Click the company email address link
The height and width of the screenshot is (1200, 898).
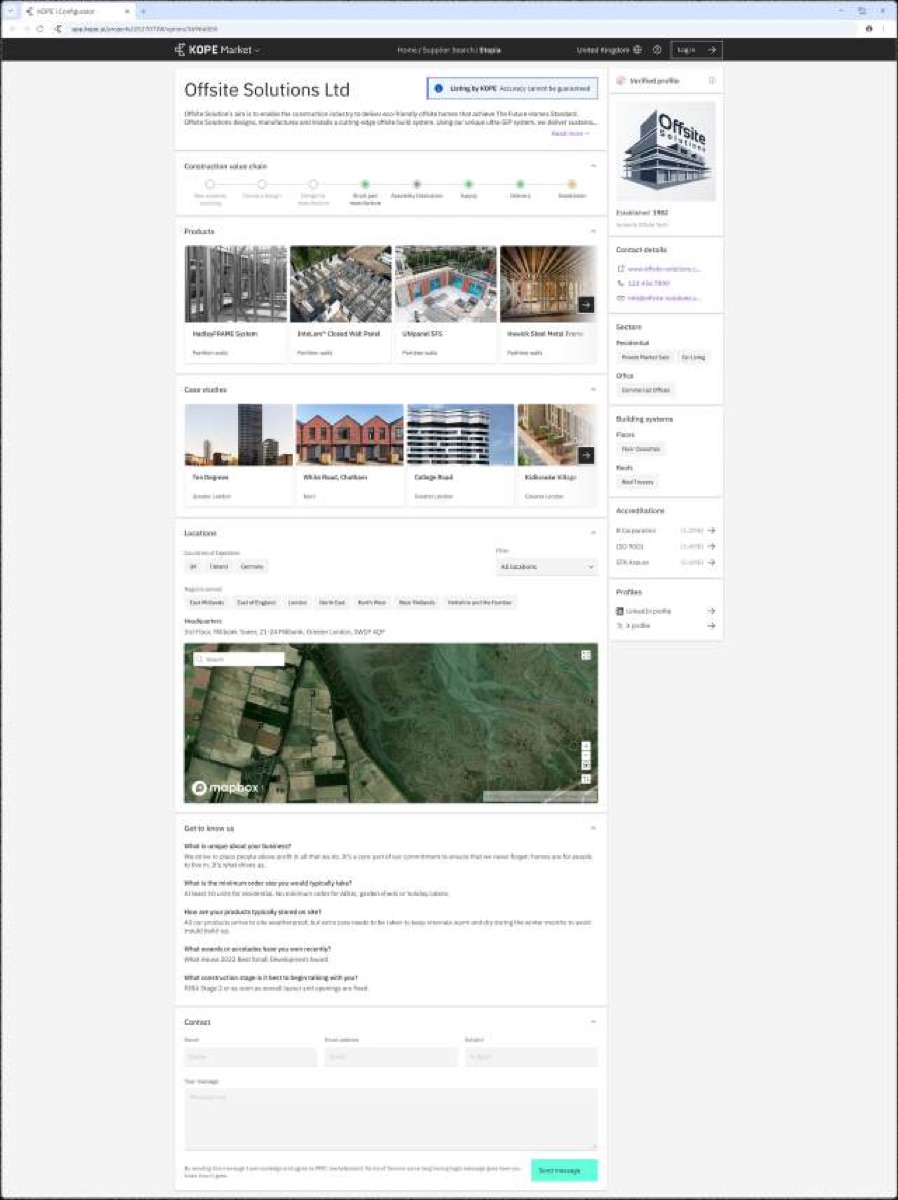[664, 298]
